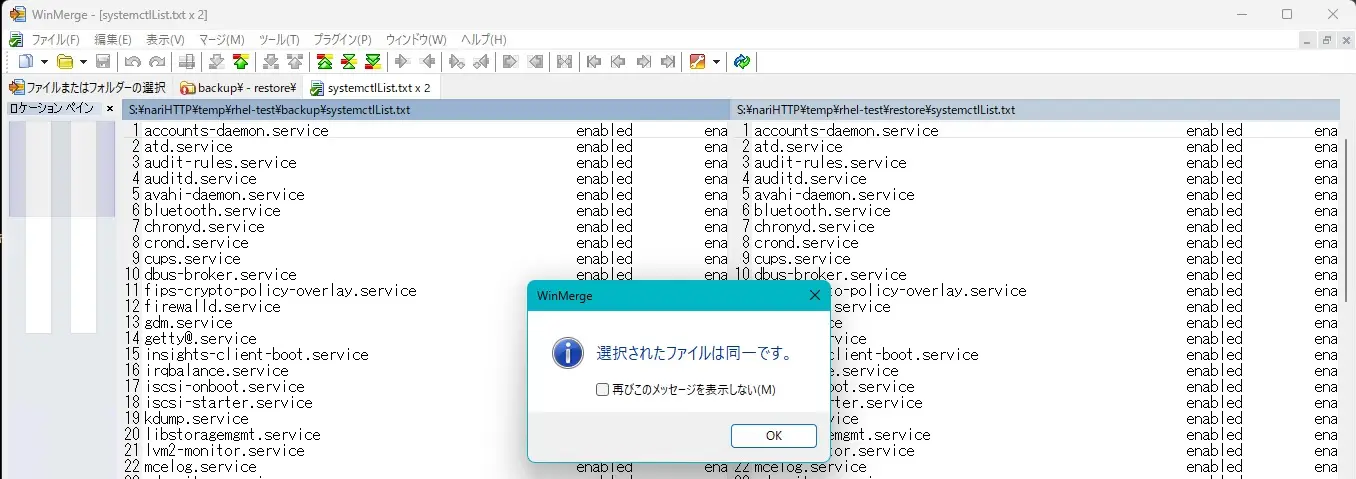Click dbus-broker.service in left pane
This screenshot has width=1356, height=479.
220,274
